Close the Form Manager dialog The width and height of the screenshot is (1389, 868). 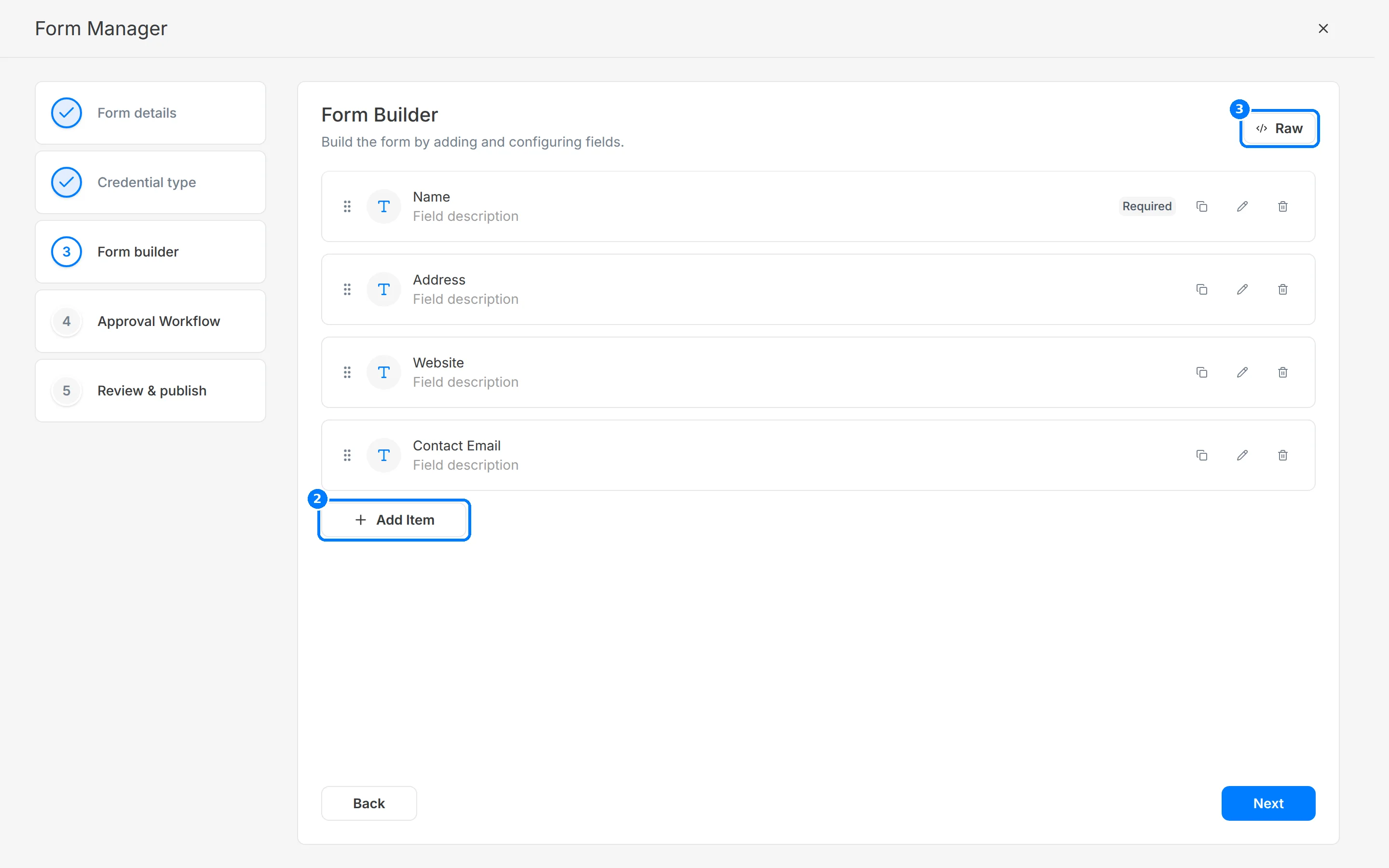[x=1323, y=28]
